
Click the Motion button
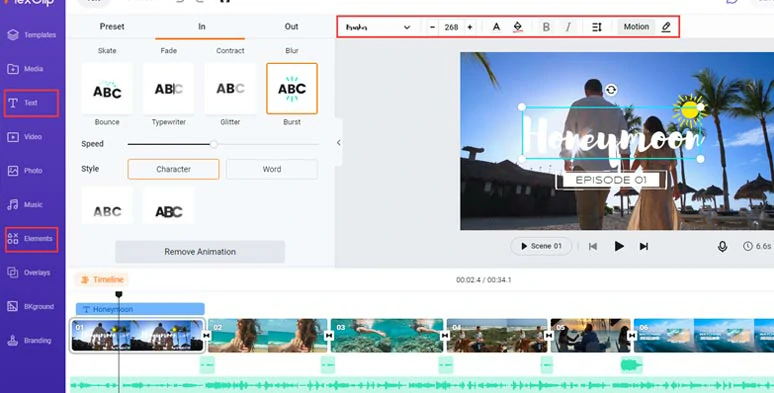point(636,27)
